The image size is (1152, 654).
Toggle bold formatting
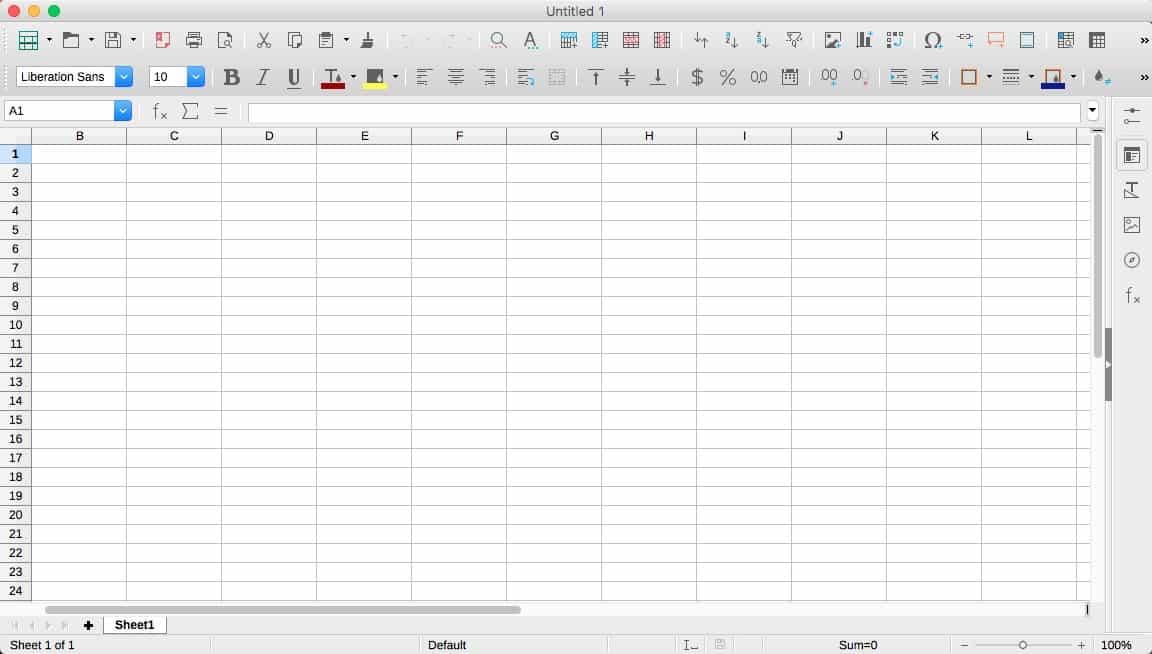click(232, 77)
